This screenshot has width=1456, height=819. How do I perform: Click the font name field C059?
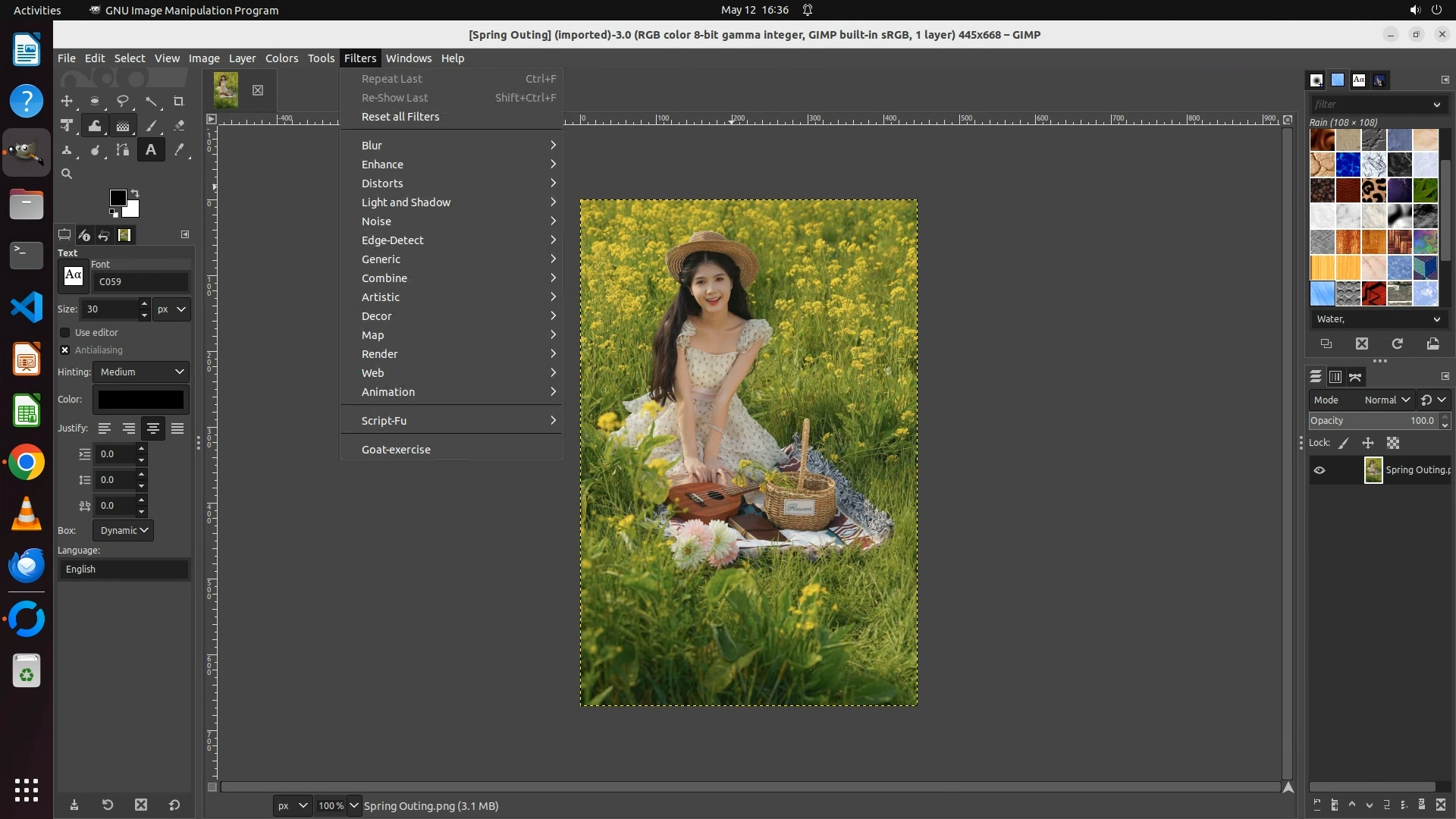tap(141, 281)
